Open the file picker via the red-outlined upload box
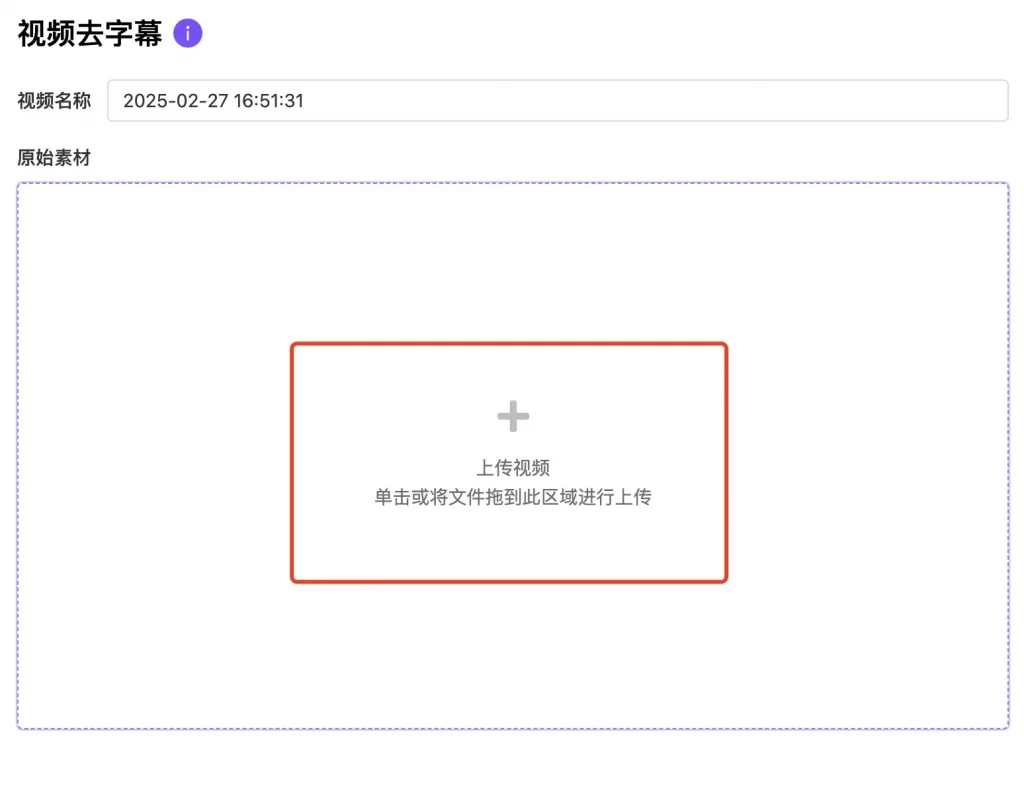Image resolution: width=1024 pixels, height=798 pixels. pyautogui.click(x=509, y=462)
